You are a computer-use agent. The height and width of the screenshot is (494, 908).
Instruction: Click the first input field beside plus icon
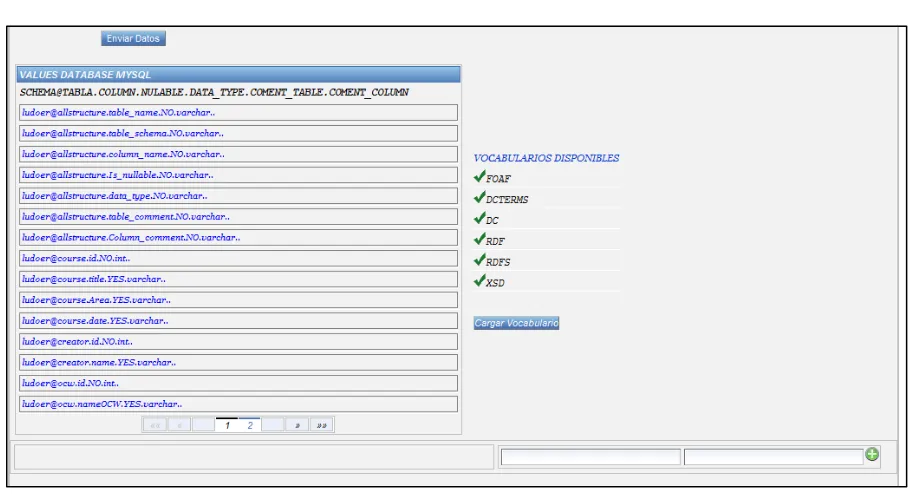pos(591,457)
